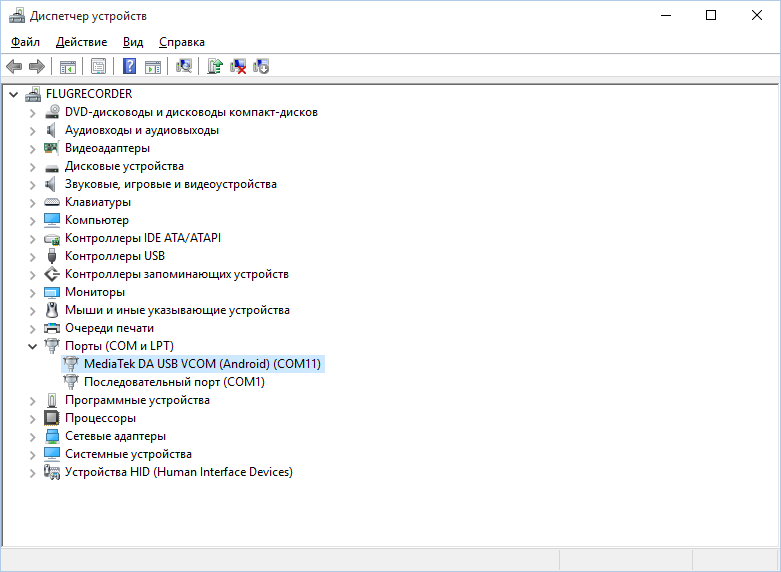Toggle the console tree pane toolbar icon
The image size is (781, 572).
(68, 67)
